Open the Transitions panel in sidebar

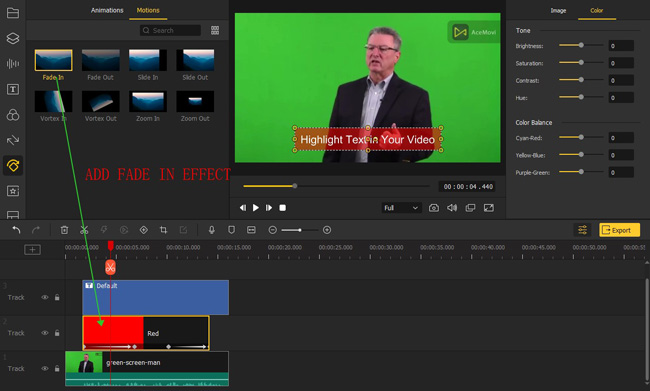13,140
